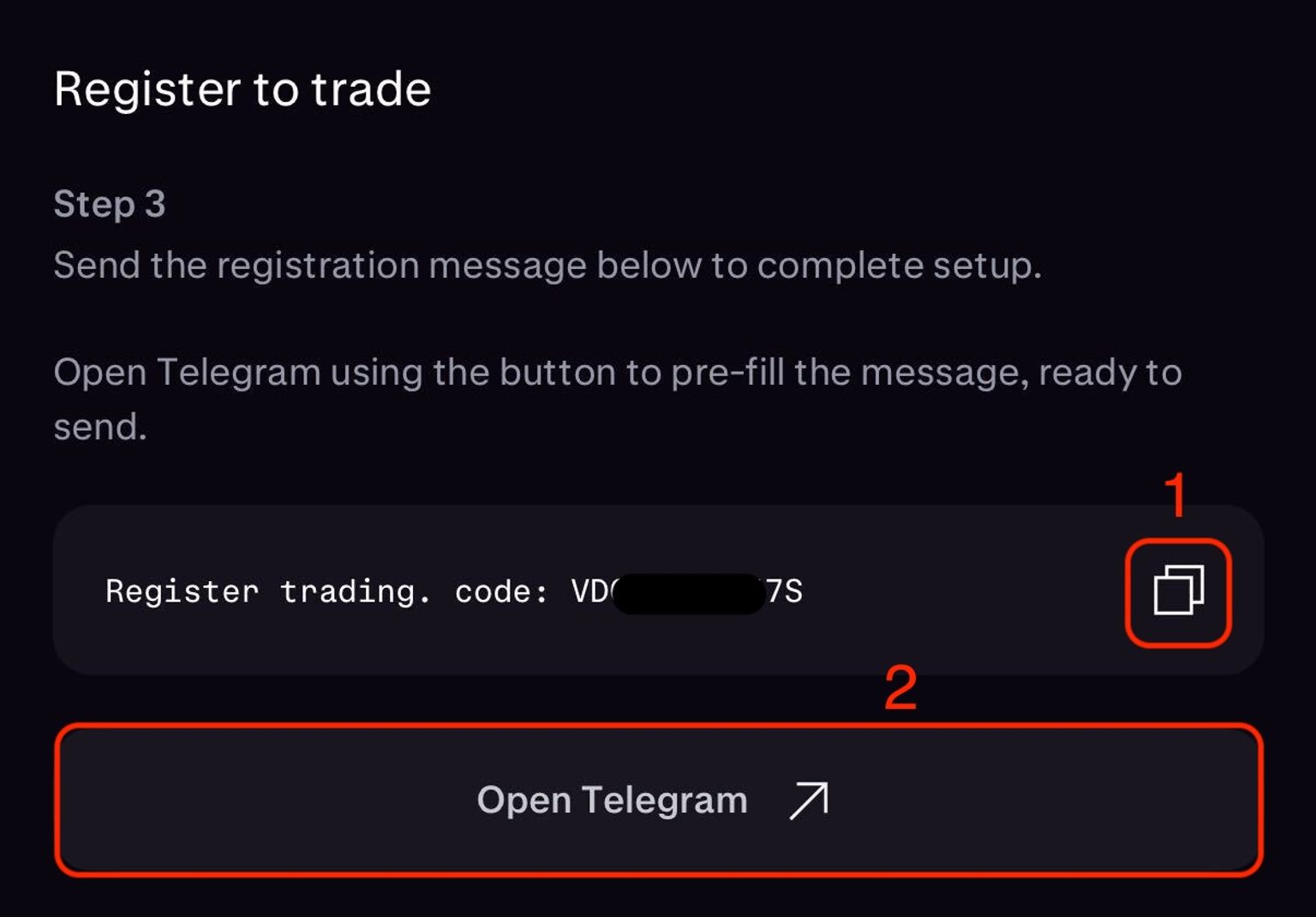Copy the registration message to clipboard
This screenshot has width=1316, height=917.
(x=1178, y=590)
